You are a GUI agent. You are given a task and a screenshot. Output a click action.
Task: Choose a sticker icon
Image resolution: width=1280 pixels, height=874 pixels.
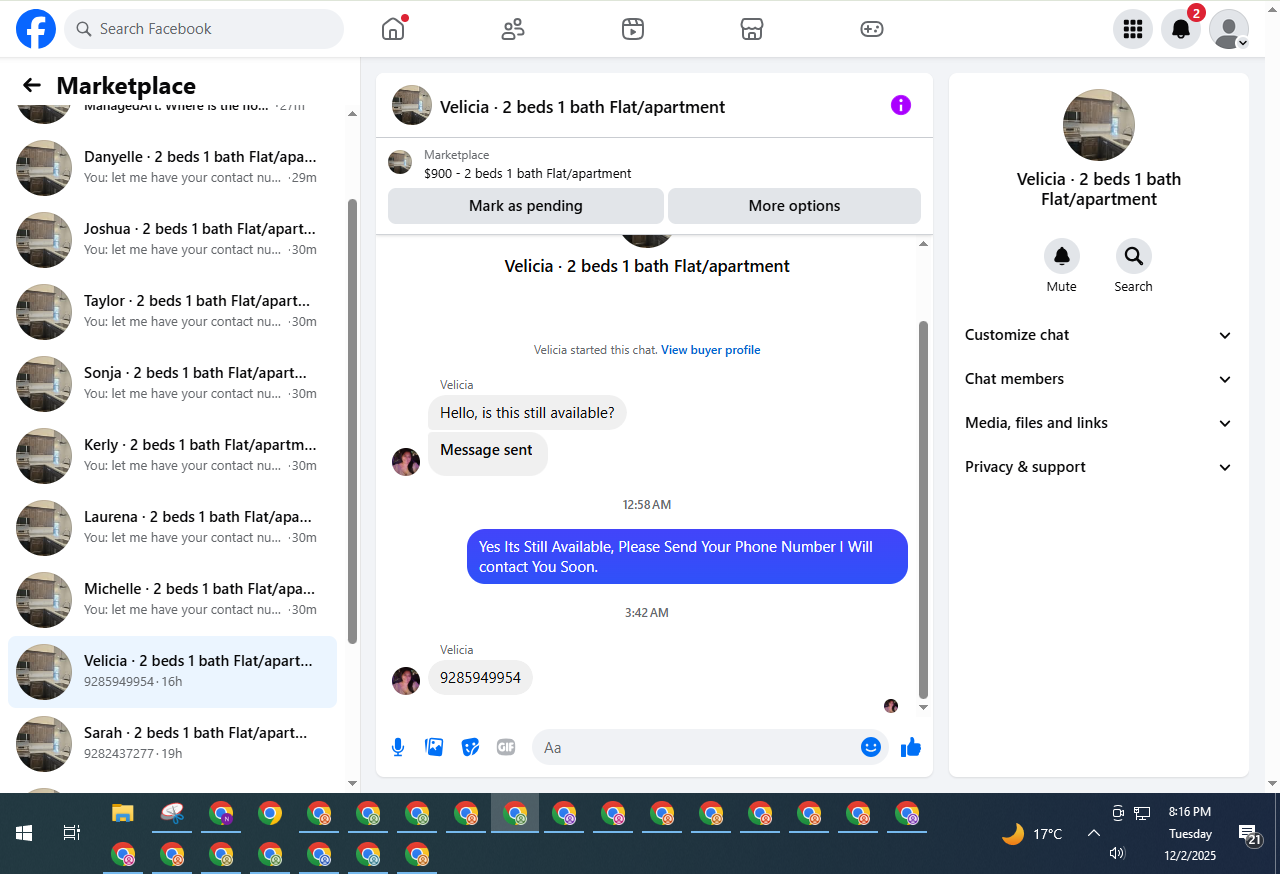click(470, 747)
